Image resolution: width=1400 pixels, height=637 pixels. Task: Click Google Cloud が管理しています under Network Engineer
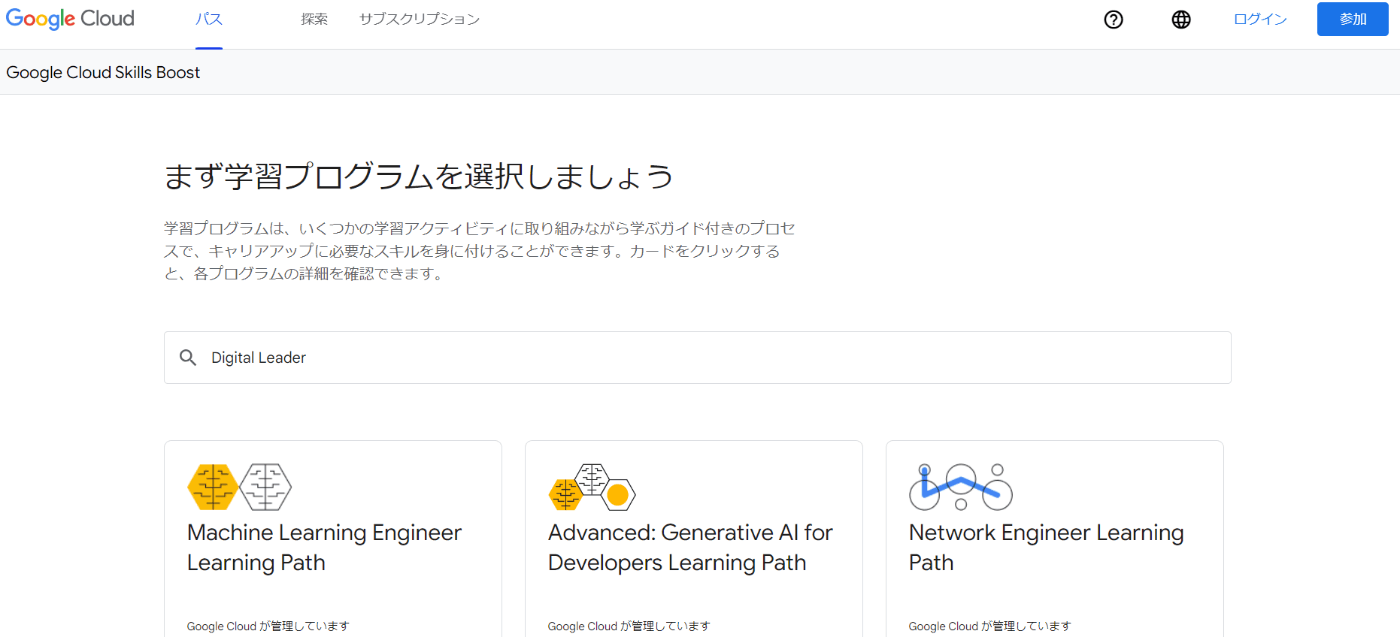tap(990, 626)
